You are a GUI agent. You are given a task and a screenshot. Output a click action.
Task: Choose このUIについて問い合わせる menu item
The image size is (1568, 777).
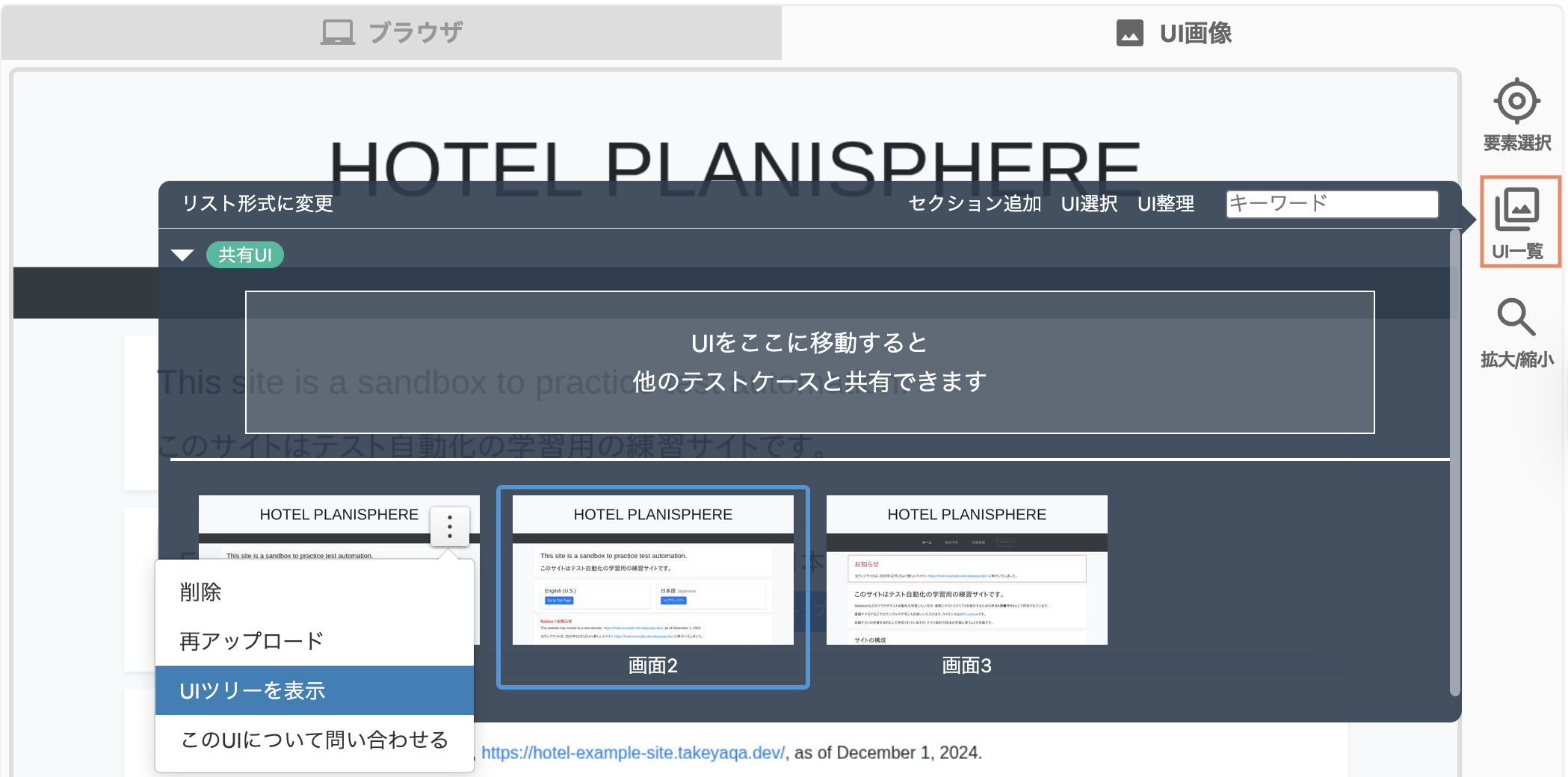tap(315, 740)
